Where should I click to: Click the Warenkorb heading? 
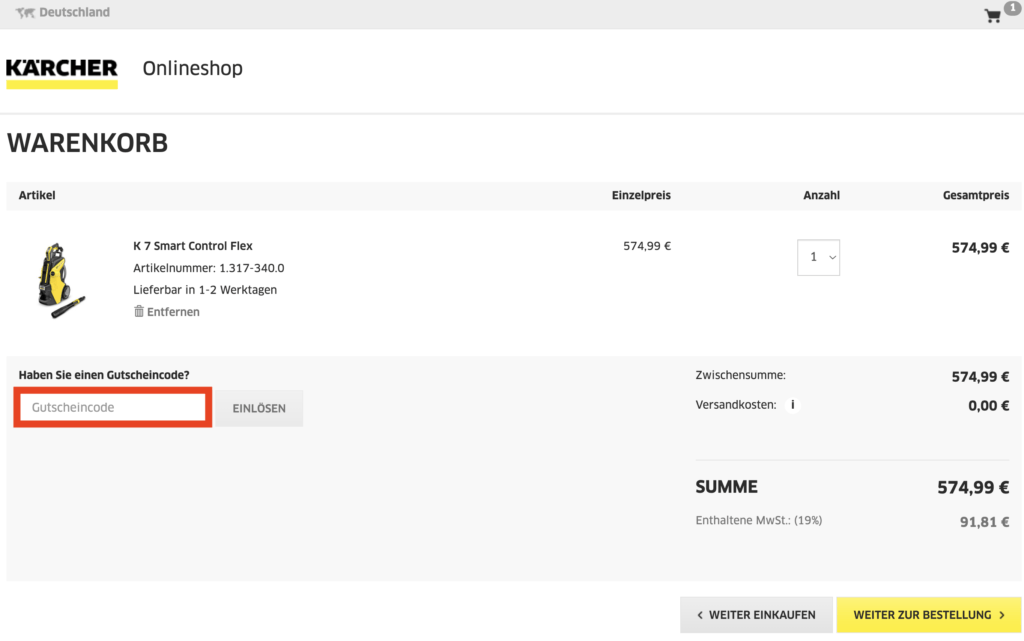point(88,143)
